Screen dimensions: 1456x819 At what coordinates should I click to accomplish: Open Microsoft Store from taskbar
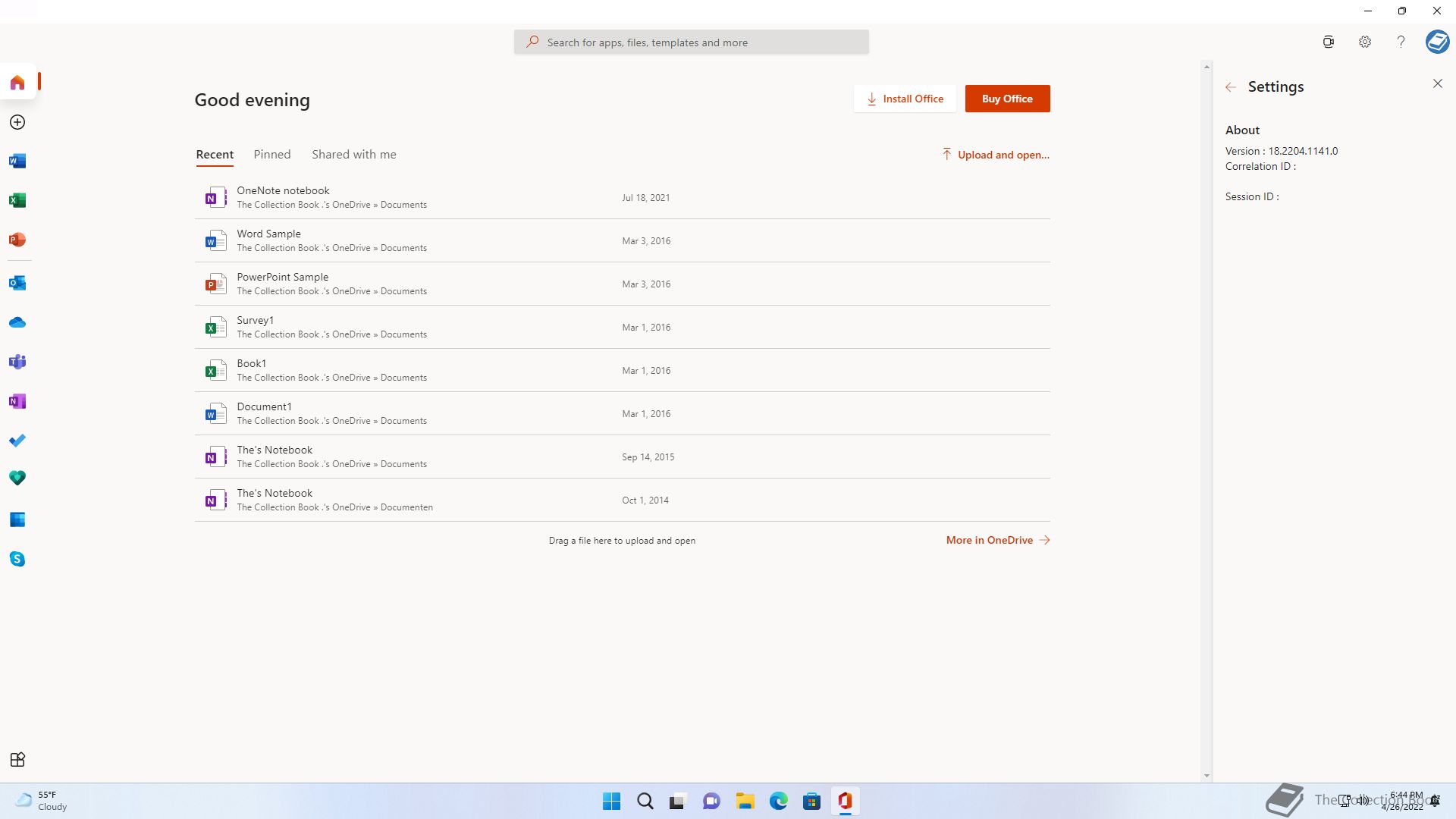click(811, 801)
